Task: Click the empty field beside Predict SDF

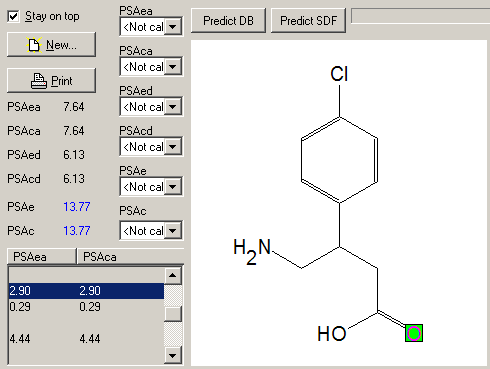Action: (421, 16)
